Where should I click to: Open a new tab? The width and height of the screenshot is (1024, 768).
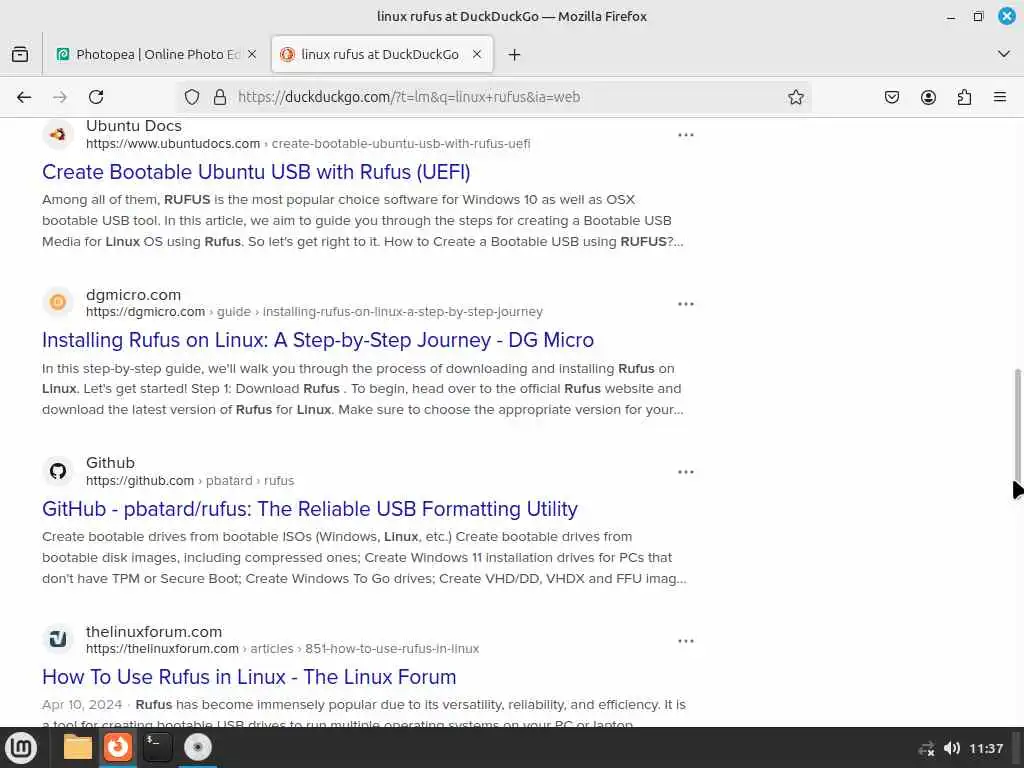[x=514, y=55]
